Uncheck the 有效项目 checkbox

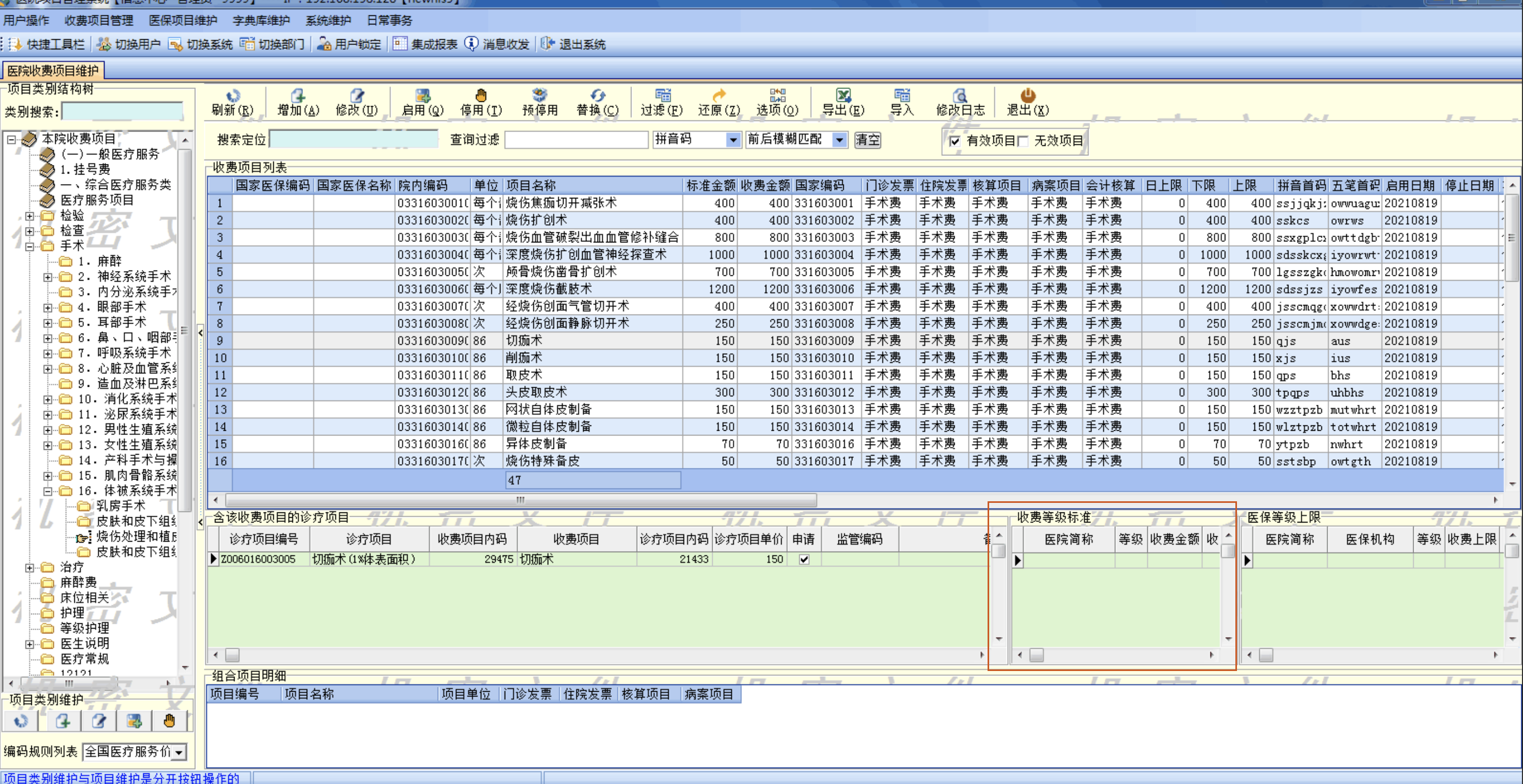[x=954, y=141]
